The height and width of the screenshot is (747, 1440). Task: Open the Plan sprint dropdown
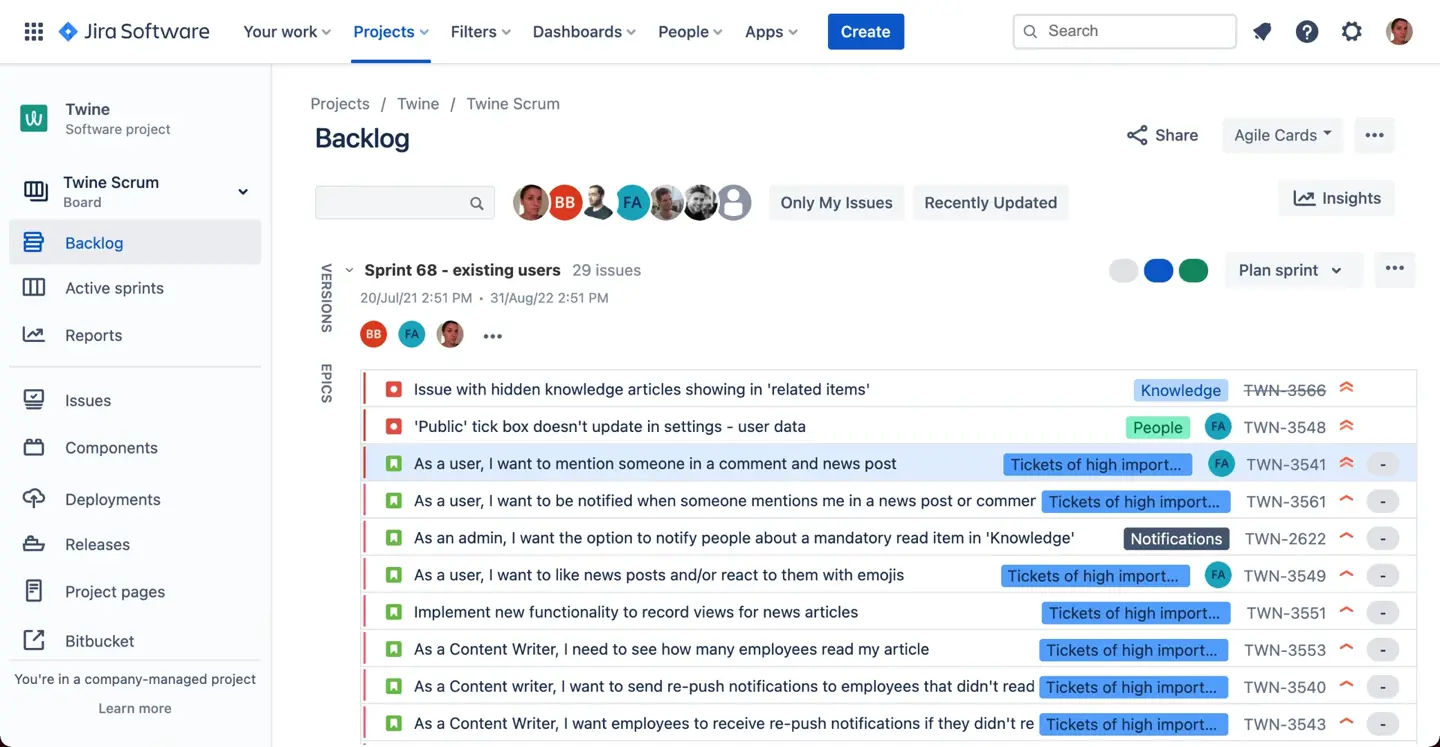tap(1292, 270)
